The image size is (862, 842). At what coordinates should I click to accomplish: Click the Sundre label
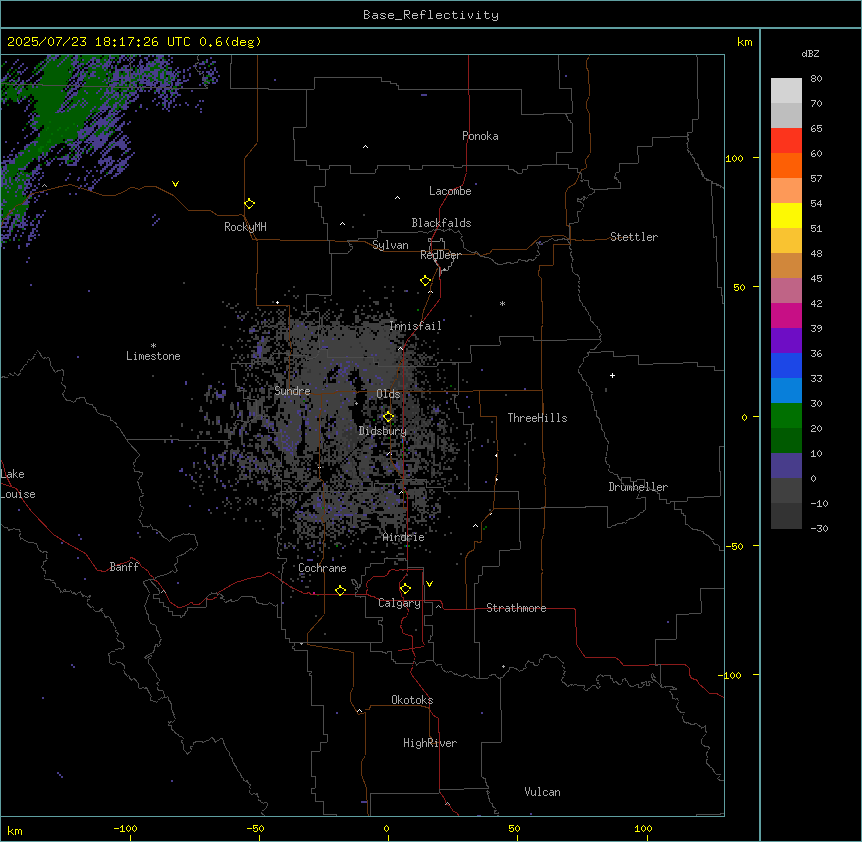[292, 391]
